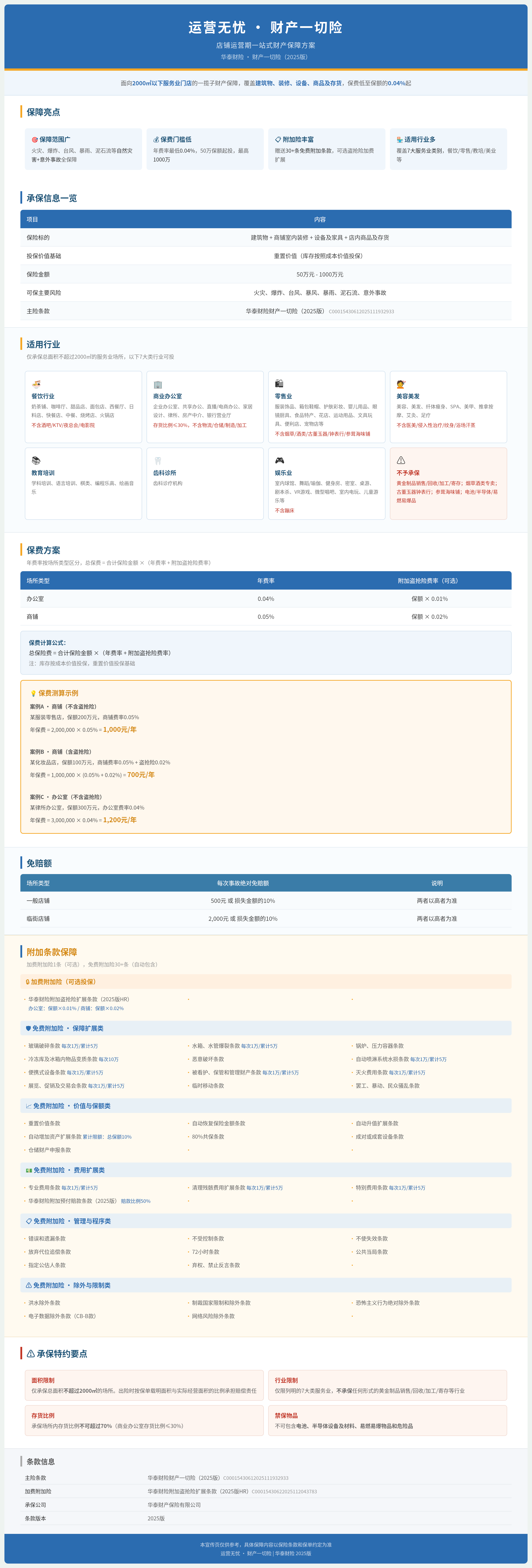
Task: Click the lock icon beside 加费附加险（可选投保）
Action: tap(27, 982)
